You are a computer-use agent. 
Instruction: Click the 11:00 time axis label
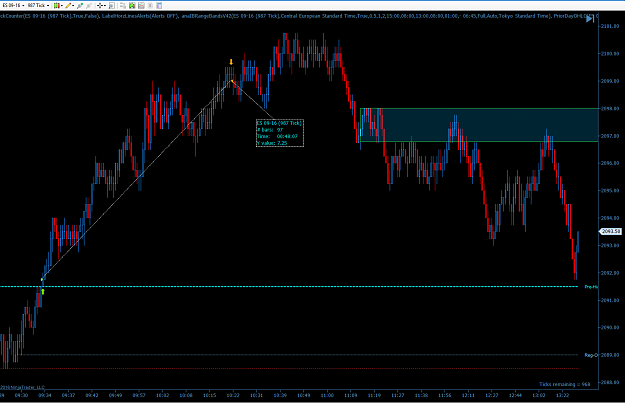[x=327, y=395]
